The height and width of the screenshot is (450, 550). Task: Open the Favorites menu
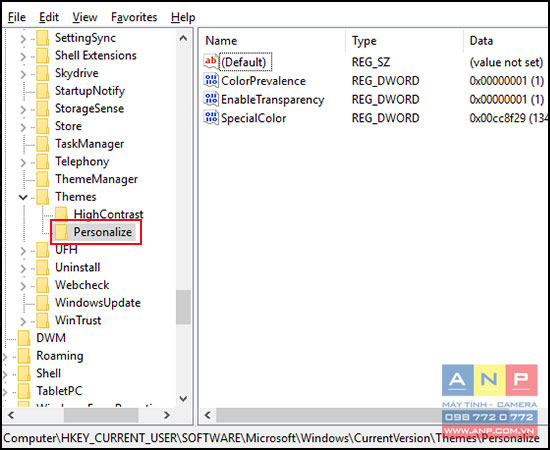134,17
